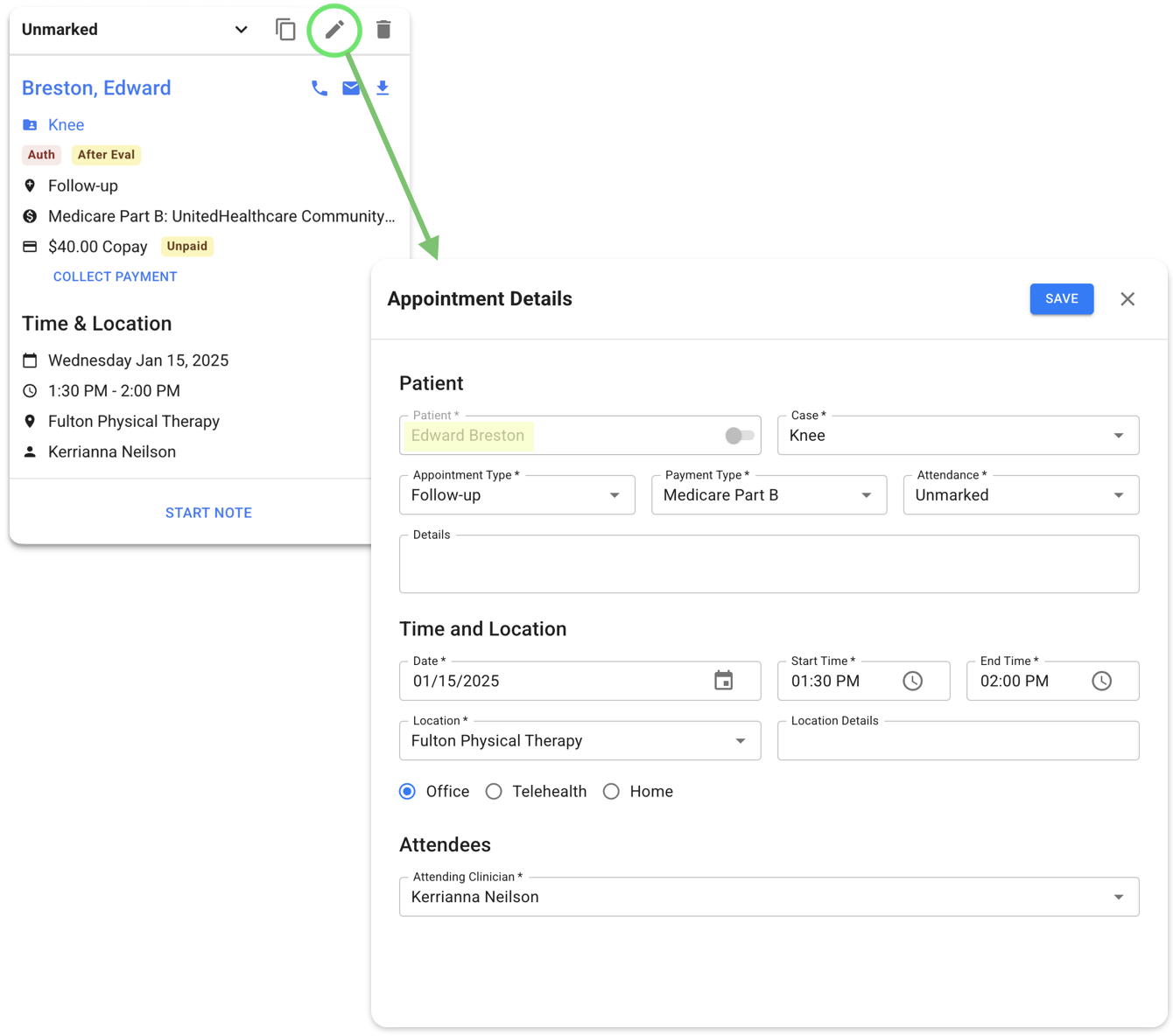Expand the Unmarked attendance chevron
Viewport: 1173px width, 1036px height.
coord(242,30)
